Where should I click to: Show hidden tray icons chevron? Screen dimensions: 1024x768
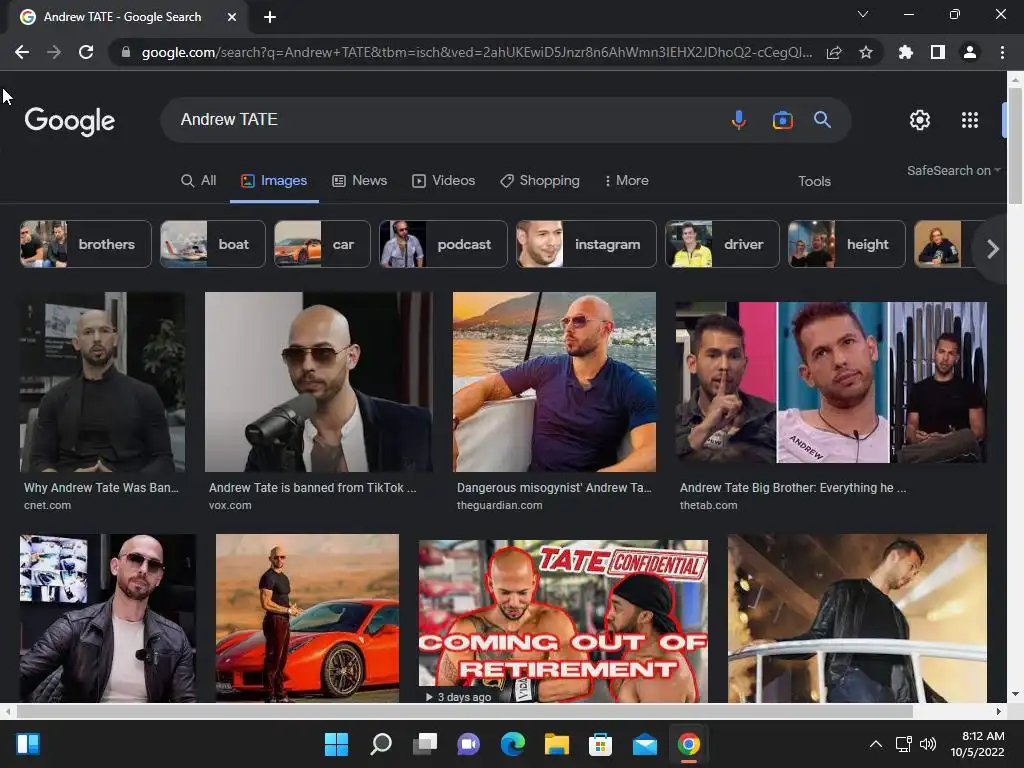(876, 744)
